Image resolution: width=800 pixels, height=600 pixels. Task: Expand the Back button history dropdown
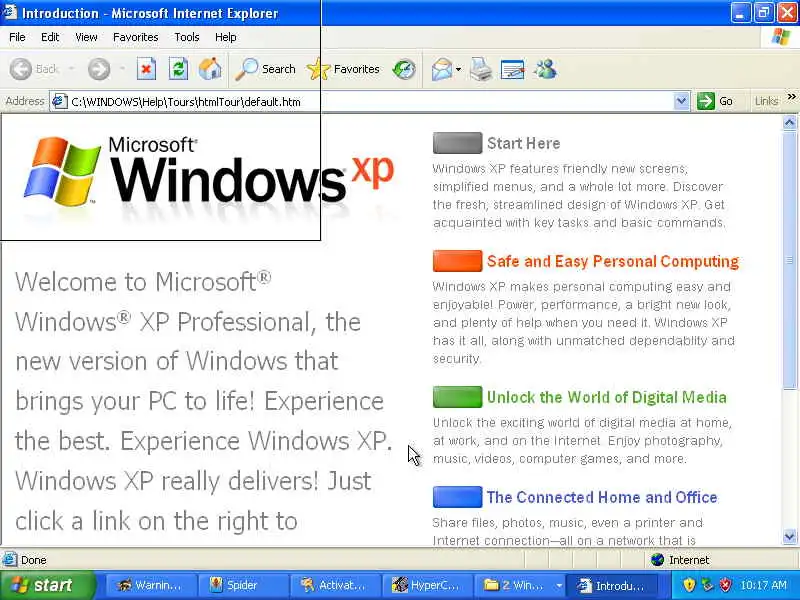point(71,69)
